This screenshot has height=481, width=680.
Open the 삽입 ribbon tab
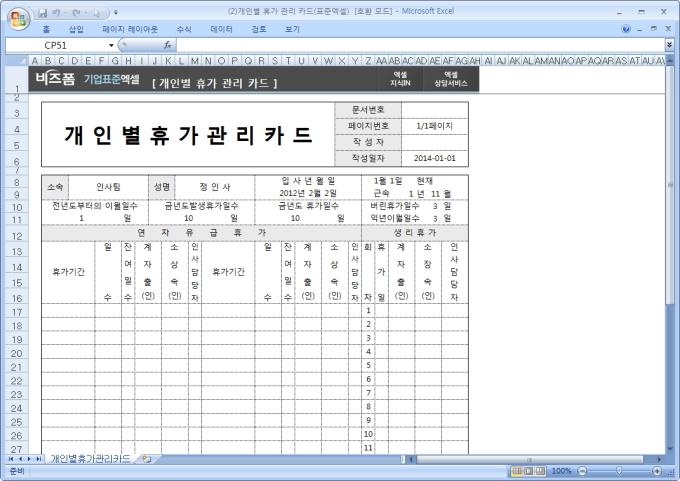tap(76, 29)
